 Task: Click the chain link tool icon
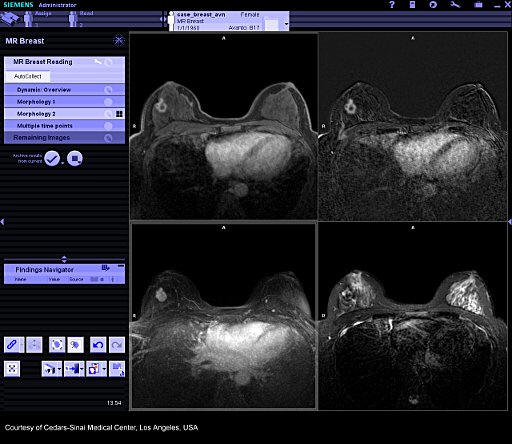coord(12,345)
